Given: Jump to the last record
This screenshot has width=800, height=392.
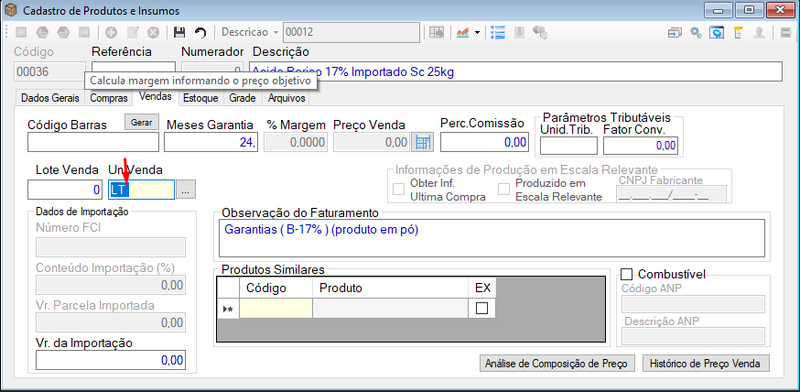Looking at the screenshot, I should [x=84, y=32].
